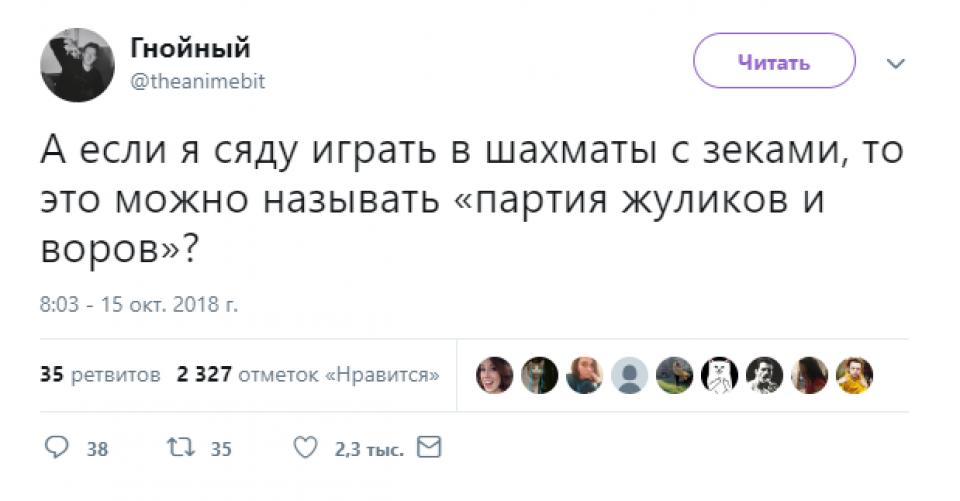Open Гнойный profile avatar
Screen dimensions: 960x501
click(x=77, y=65)
